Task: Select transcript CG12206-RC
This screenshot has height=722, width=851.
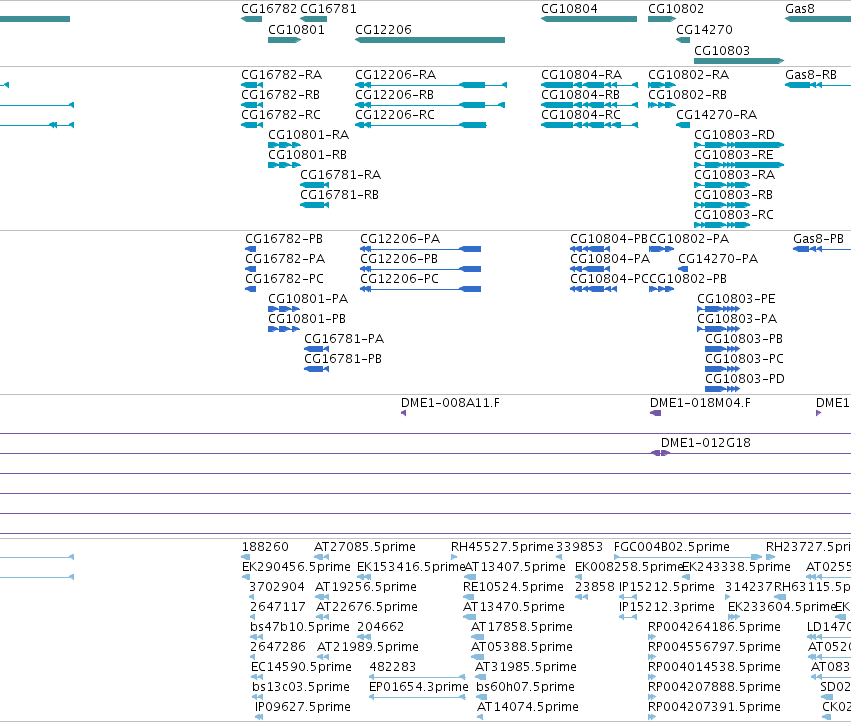Action: click(395, 115)
